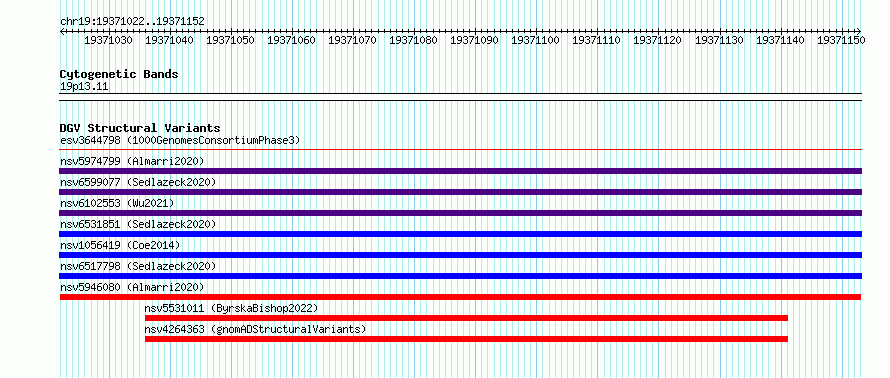Click ruler position 19371060

291,40
